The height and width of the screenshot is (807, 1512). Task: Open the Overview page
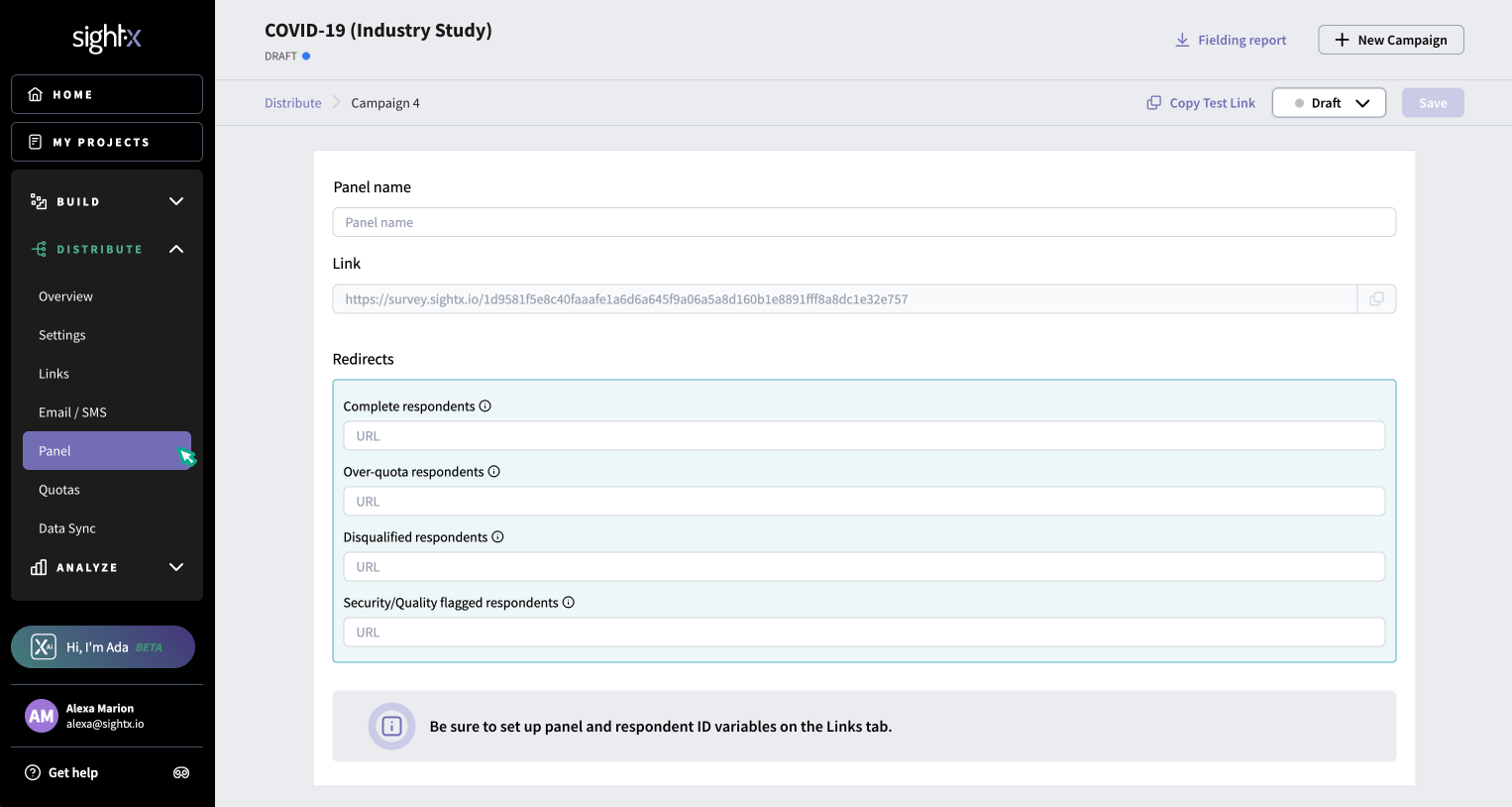coord(65,296)
